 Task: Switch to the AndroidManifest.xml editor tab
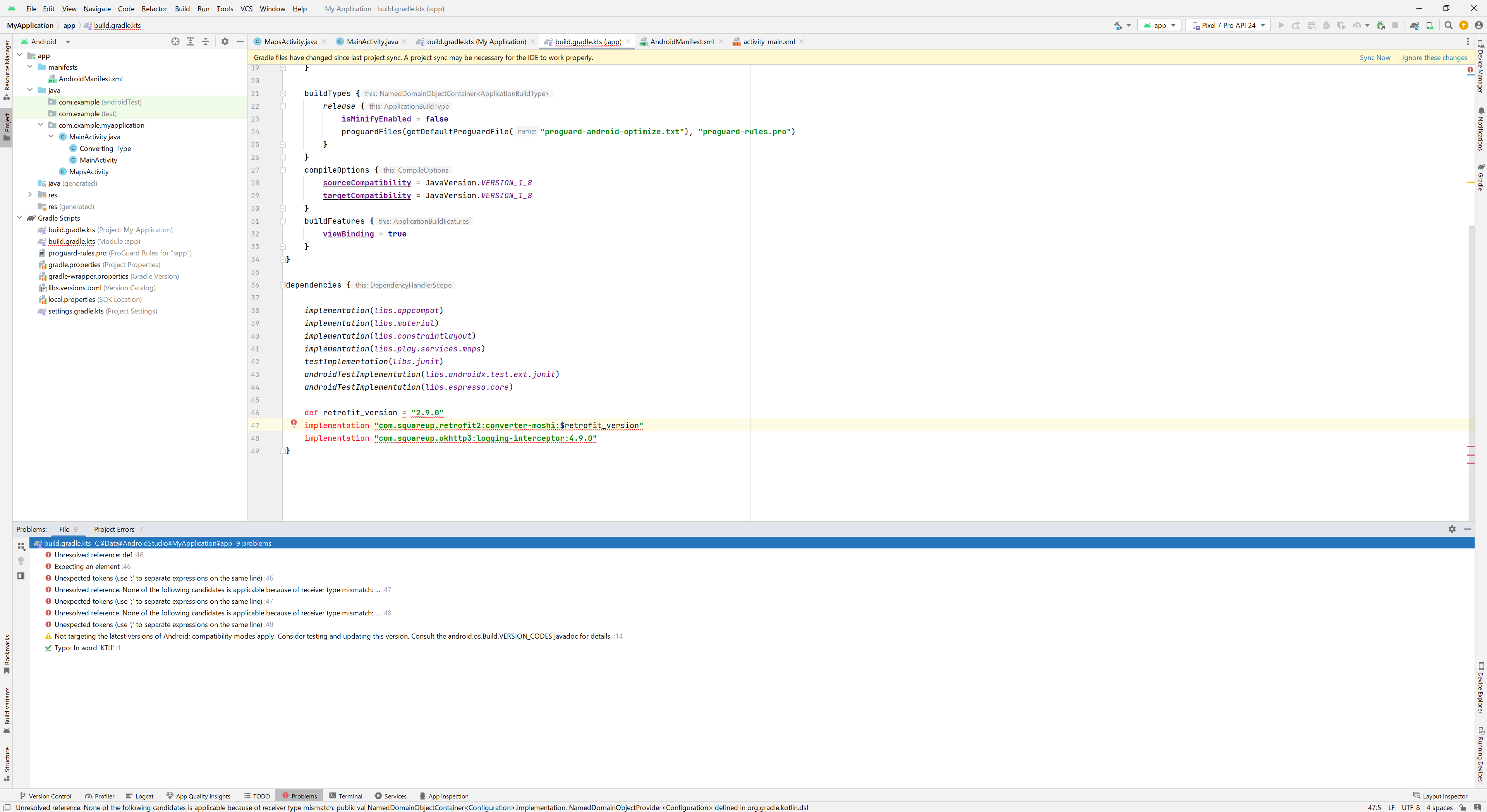682,41
